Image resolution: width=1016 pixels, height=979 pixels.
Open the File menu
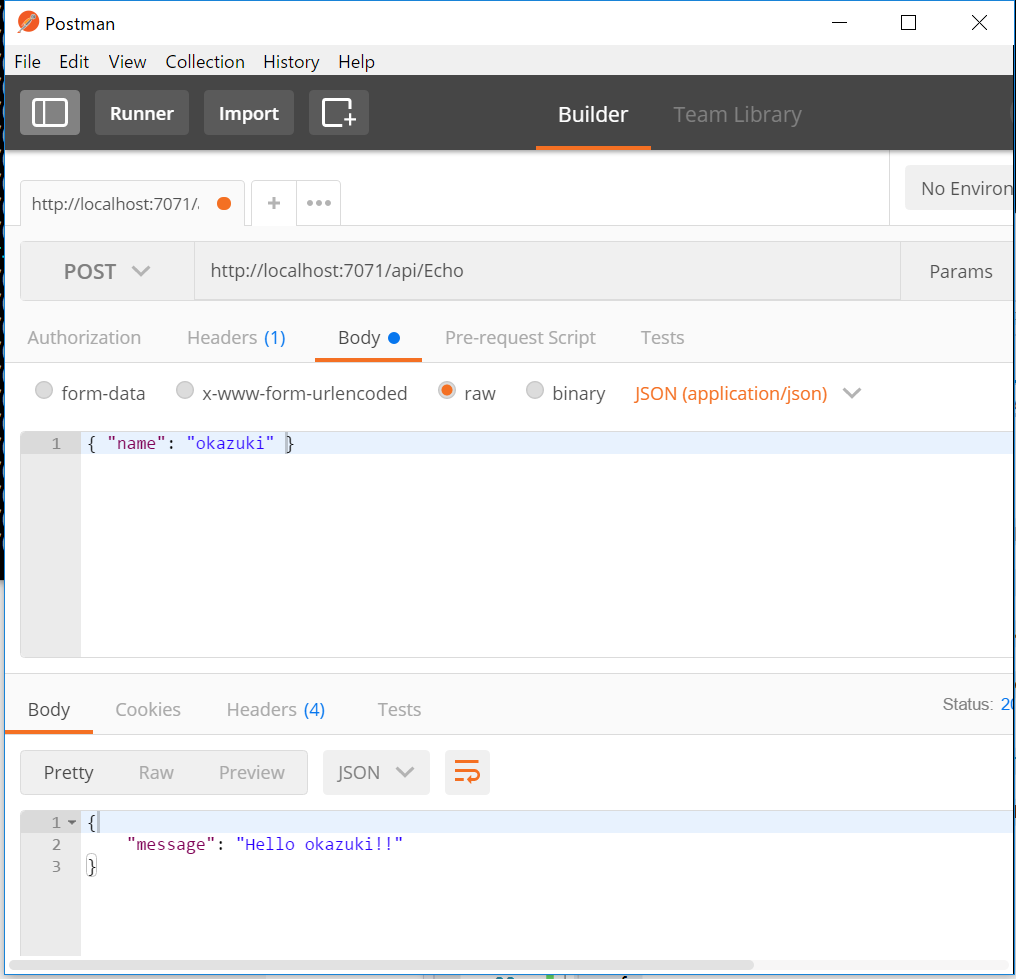pyautogui.click(x=27, y=62)
